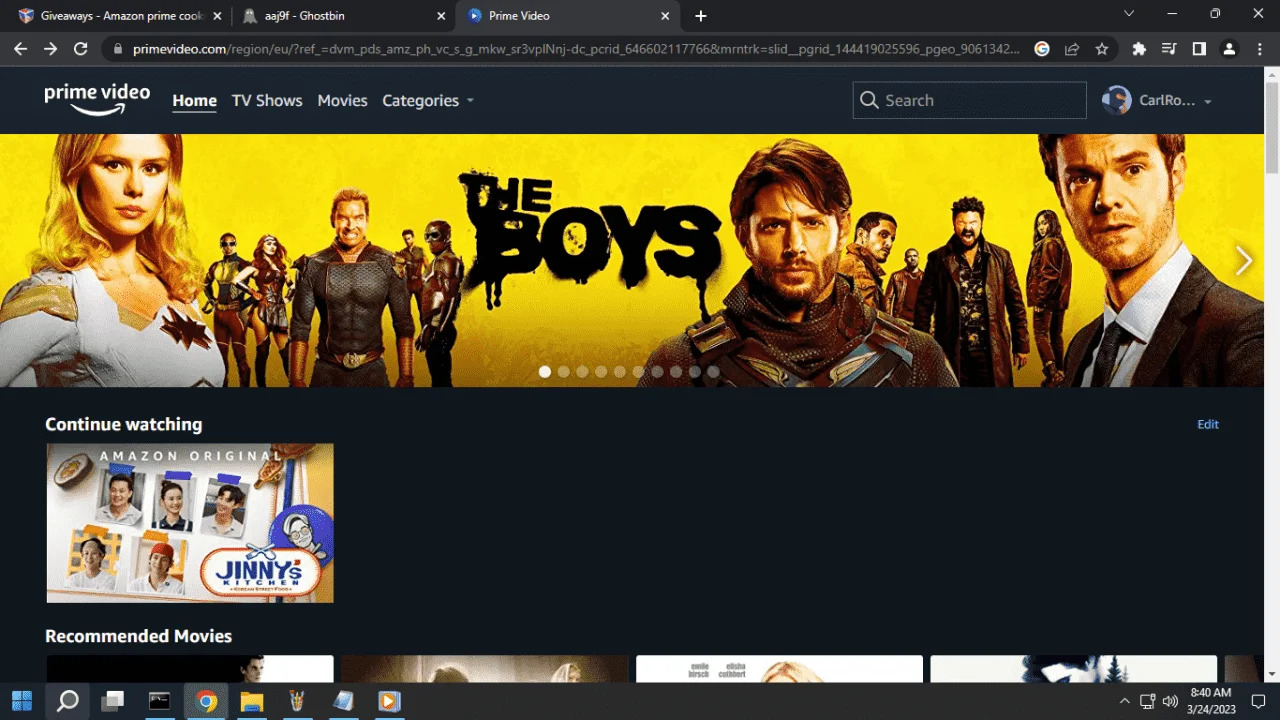Click the Recommended Movies heading

click(138, 636)
